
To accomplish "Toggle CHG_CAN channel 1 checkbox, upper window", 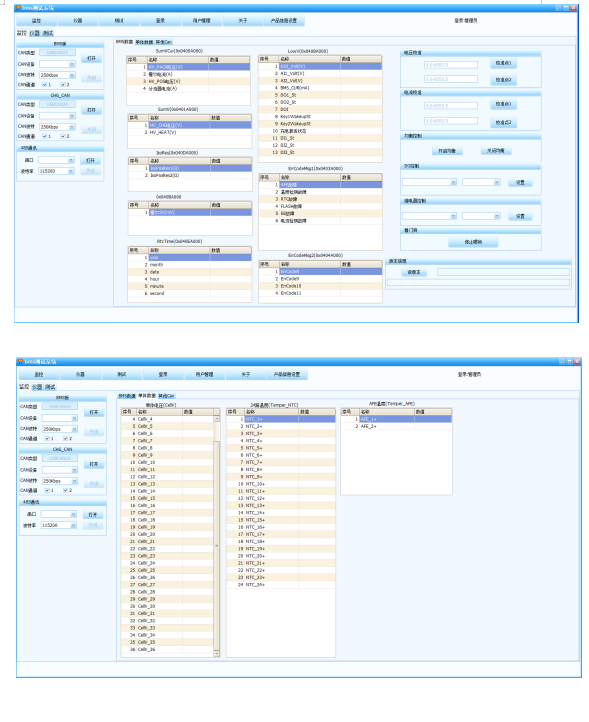I will (45, 136).
